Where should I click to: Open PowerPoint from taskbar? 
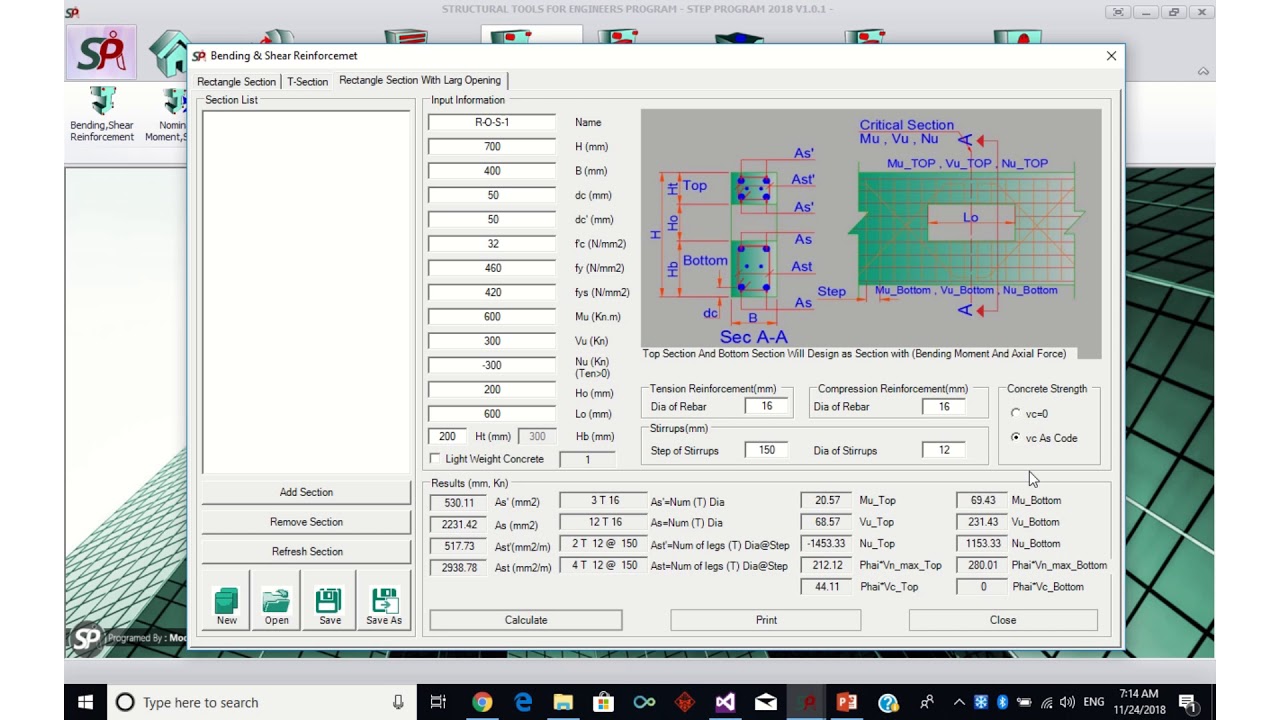click(x=847, y=702)
